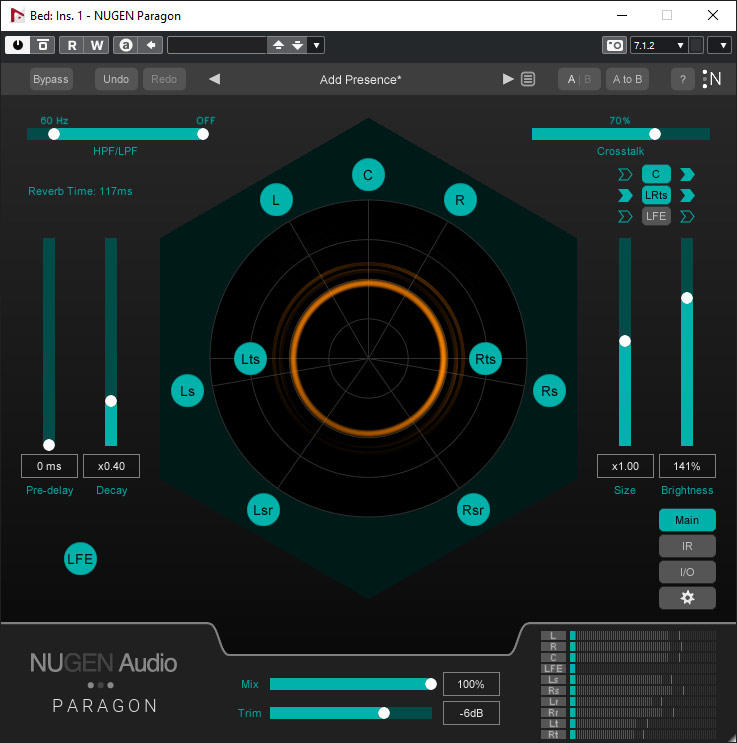Screen dimensions: 737x743
Task: Toggle the plugin power activation button
Action: click(x=18, y=45)
